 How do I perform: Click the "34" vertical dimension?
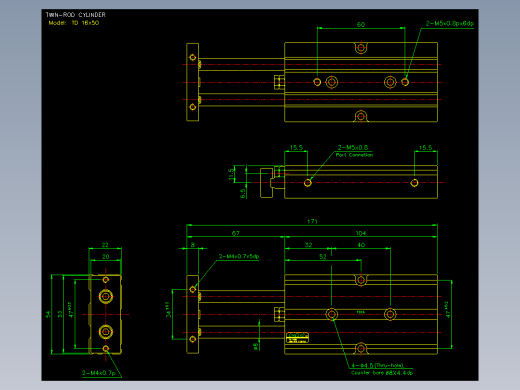(x=168, y=310)
